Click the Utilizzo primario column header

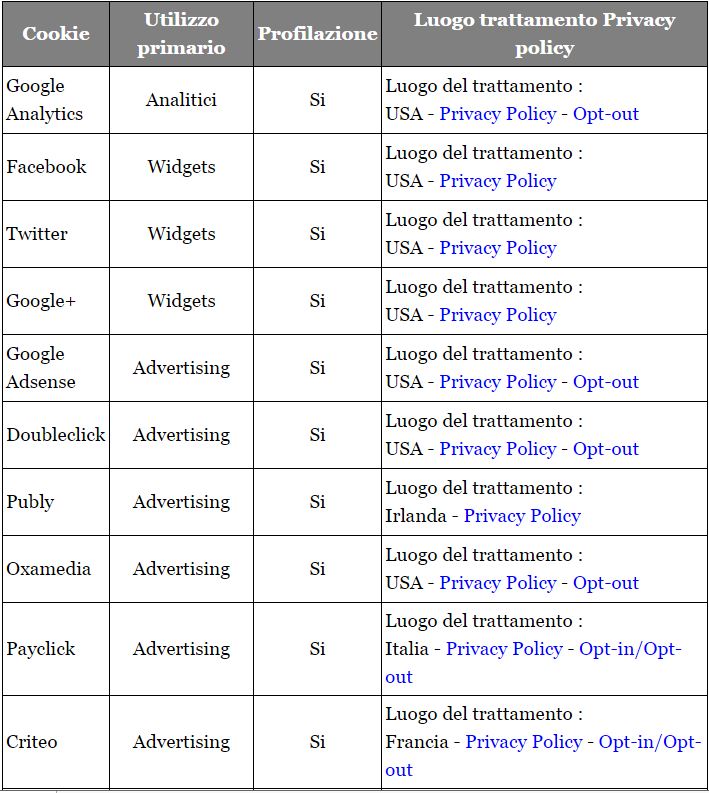[x=182, y=34]
